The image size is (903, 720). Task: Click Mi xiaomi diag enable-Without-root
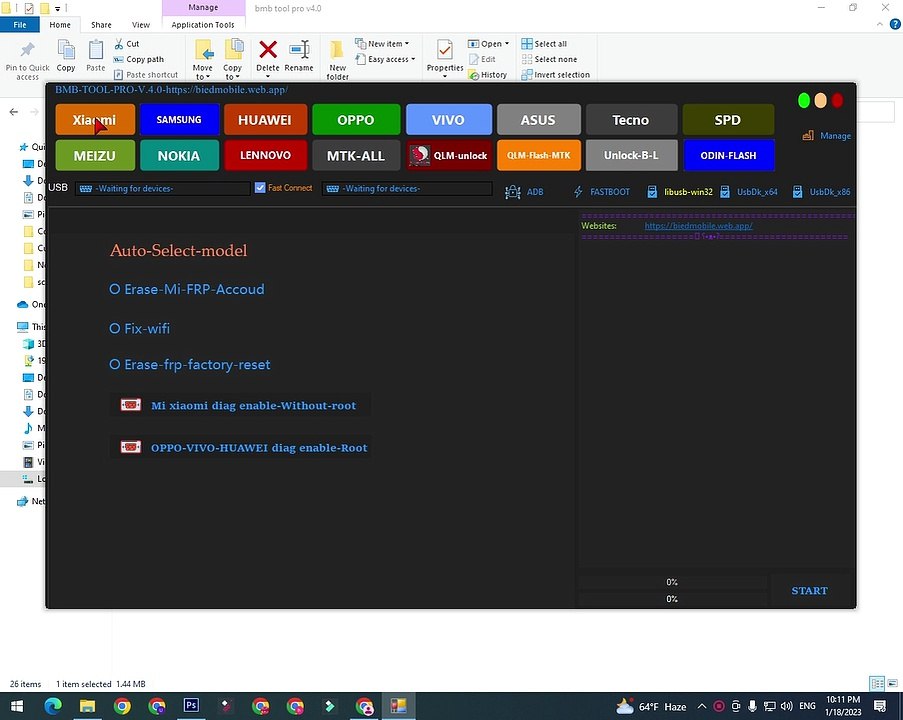[240, 405]
